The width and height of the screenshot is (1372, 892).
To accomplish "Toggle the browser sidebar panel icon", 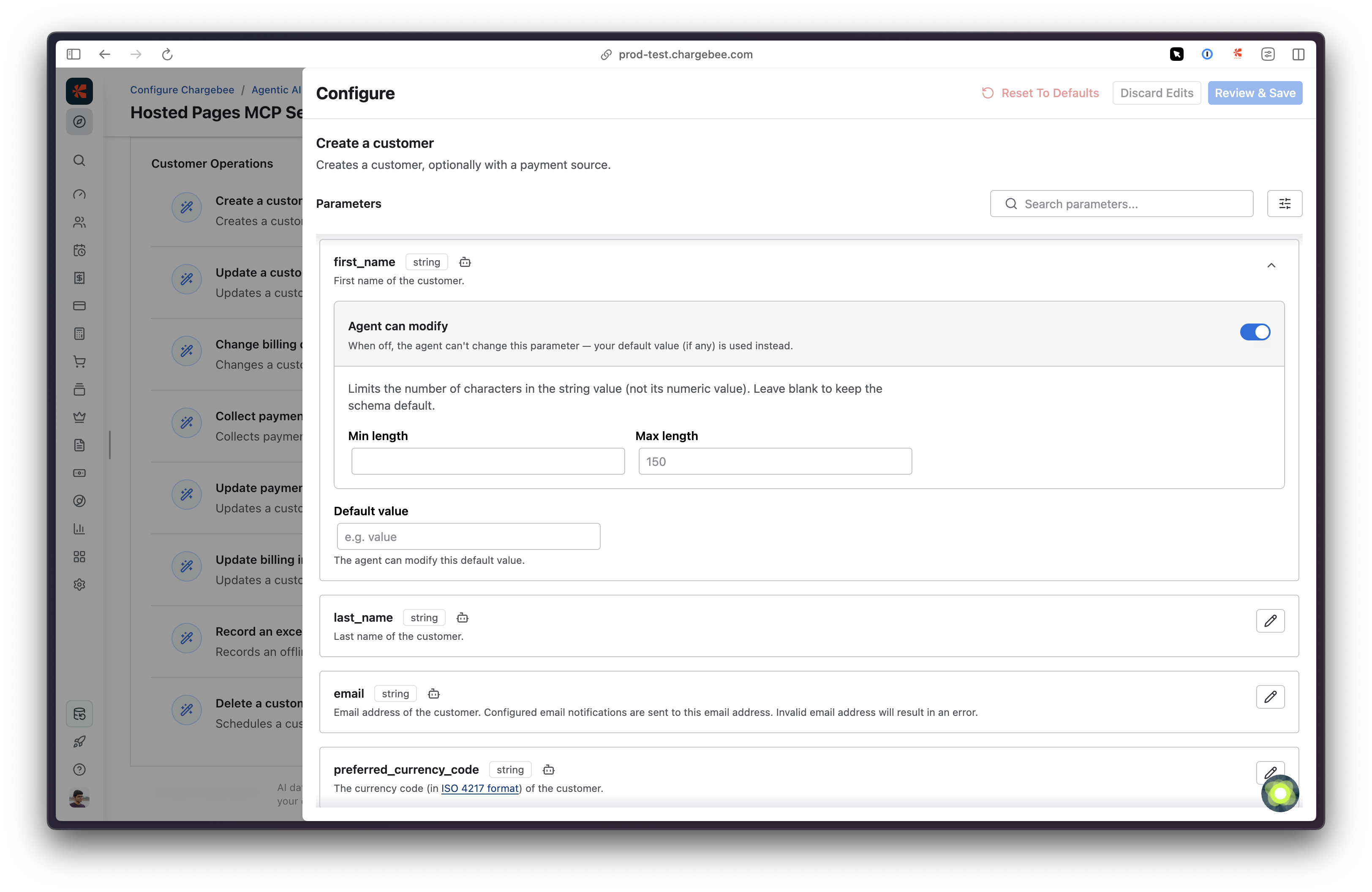I will tap(73, 54).
